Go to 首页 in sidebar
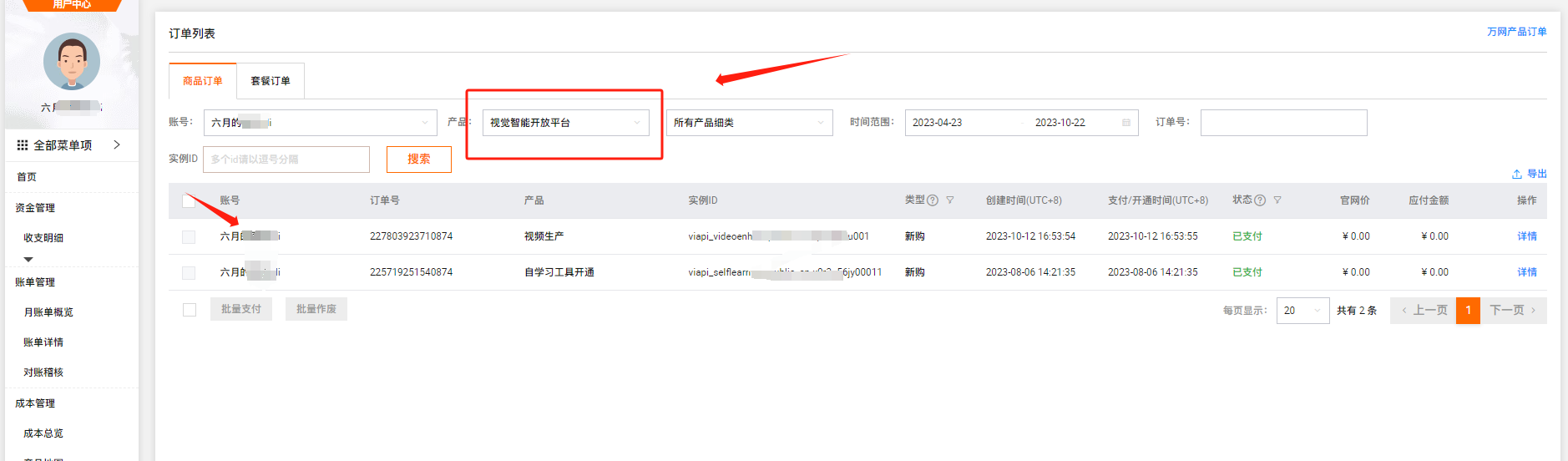The image size is (1568, 461). pyautogui.click(x=27, y=177)
